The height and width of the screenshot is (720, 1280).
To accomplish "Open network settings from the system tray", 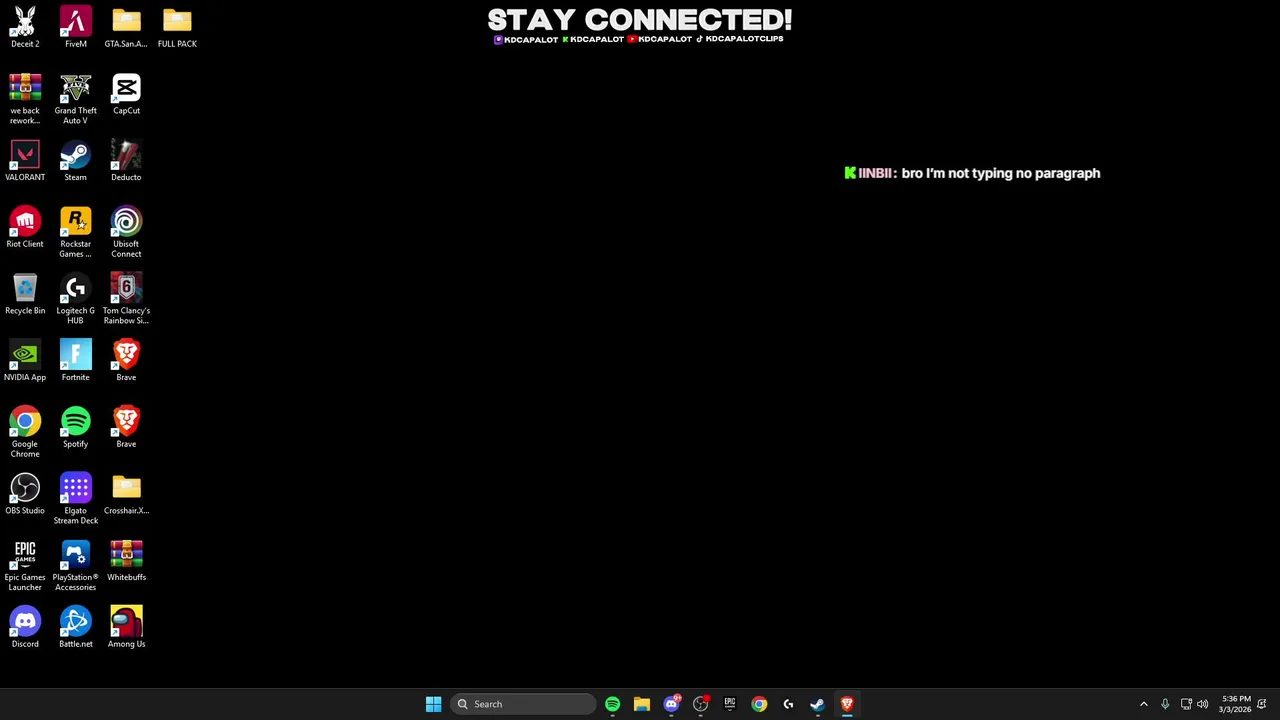I will (x=1186, y=704).
